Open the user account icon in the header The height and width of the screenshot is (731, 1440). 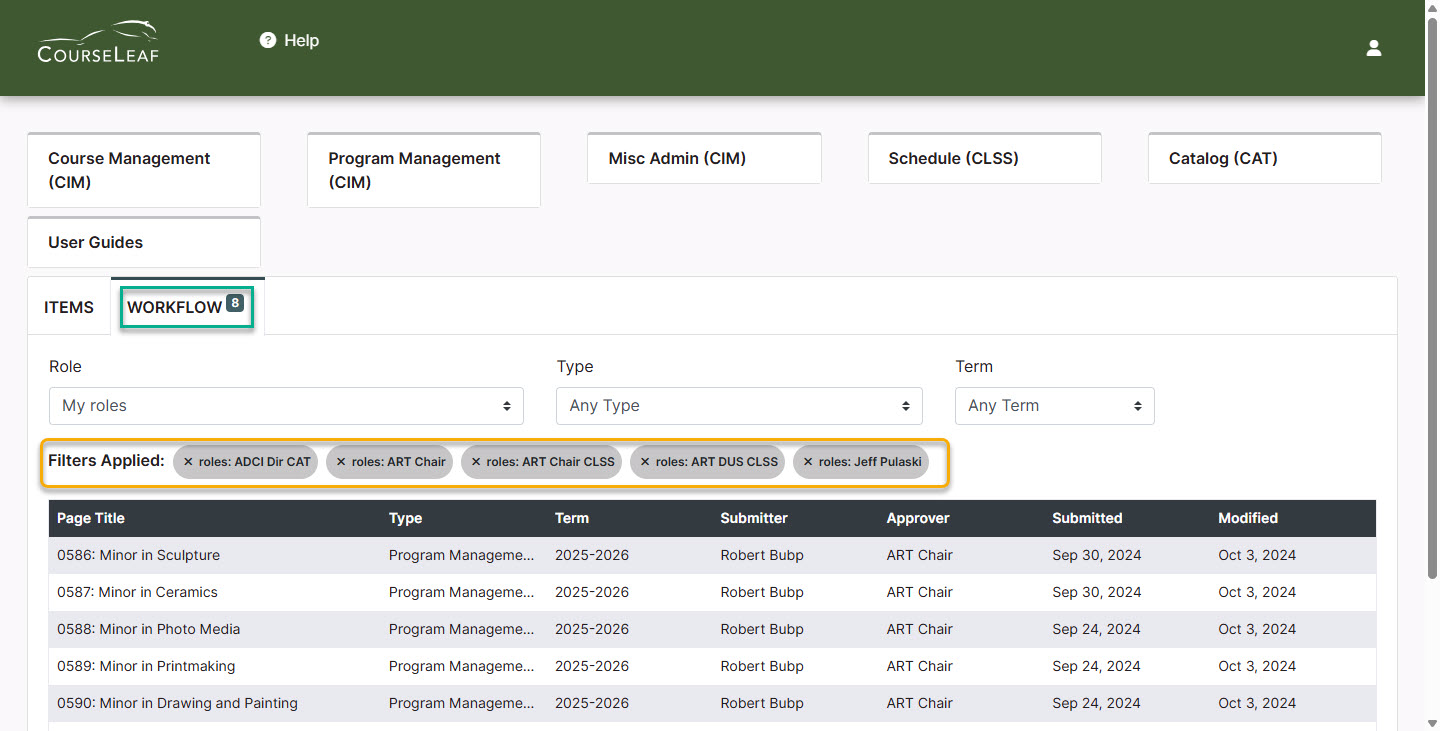click(1373, 47)
